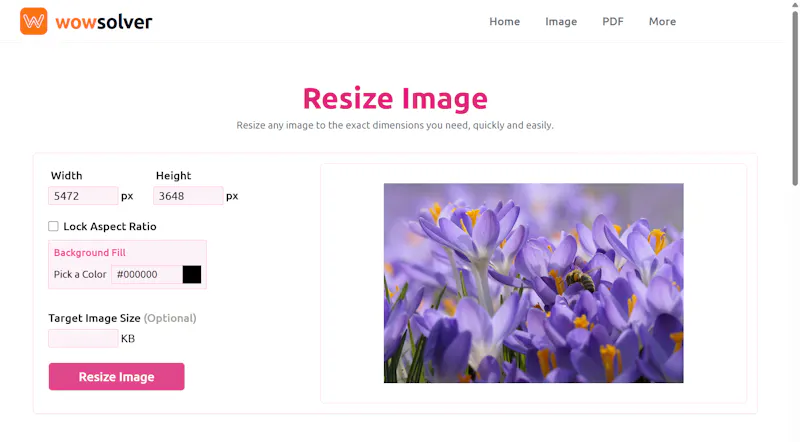
Task: Edit the #000000 hex color field
Action: (x=147, y=275)
